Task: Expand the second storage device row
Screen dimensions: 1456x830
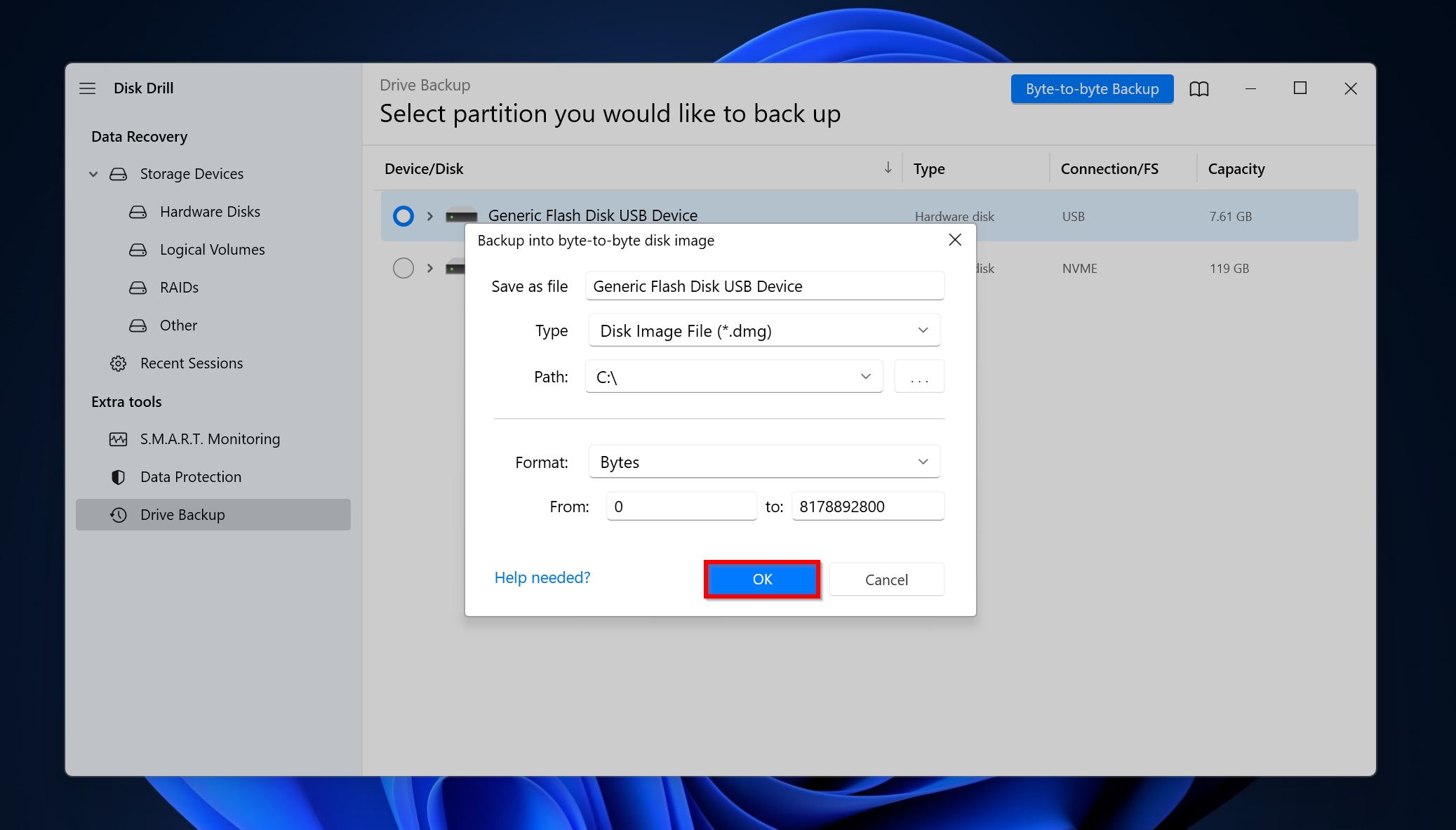Action: tap(429, 267)
